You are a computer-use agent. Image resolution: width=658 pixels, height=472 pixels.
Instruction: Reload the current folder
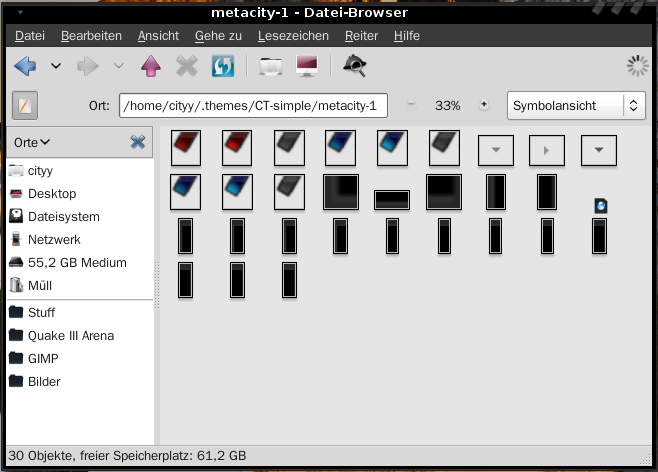pyautogui.click(x=223, y=66)
